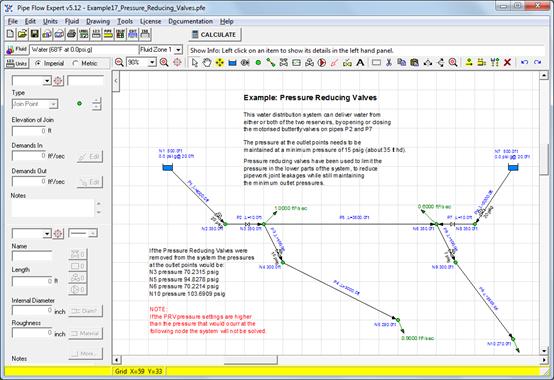Image resolution: width=554 pixels, height=380 pixels.
Task: Pick the letter A text label tool
Action: pos(360,63)
